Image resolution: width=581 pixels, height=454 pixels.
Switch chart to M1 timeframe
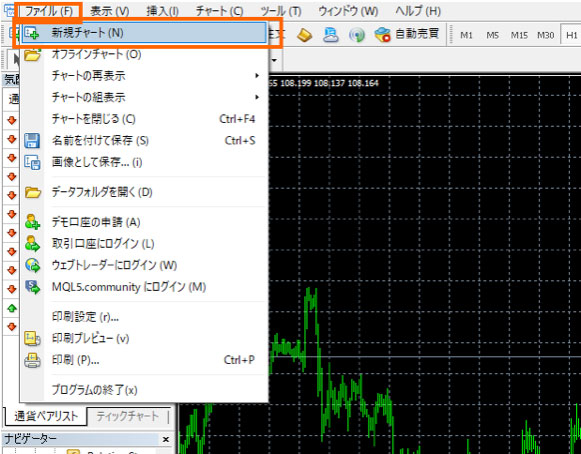466,35
